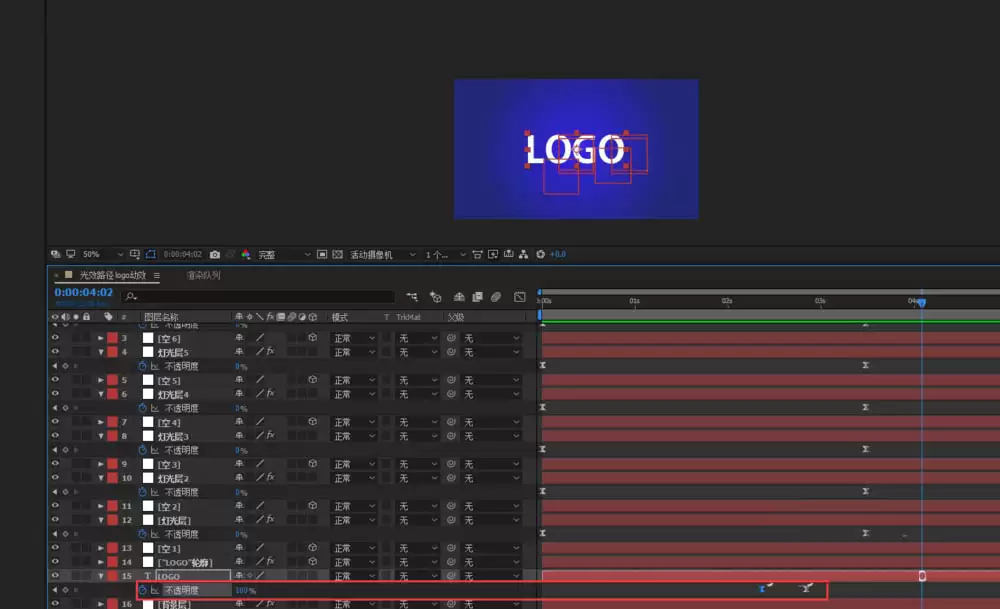Open the 活动摄像机 camera view dropdown
The width and height of the screenshot is (1000, 609).
pos(382,254)
